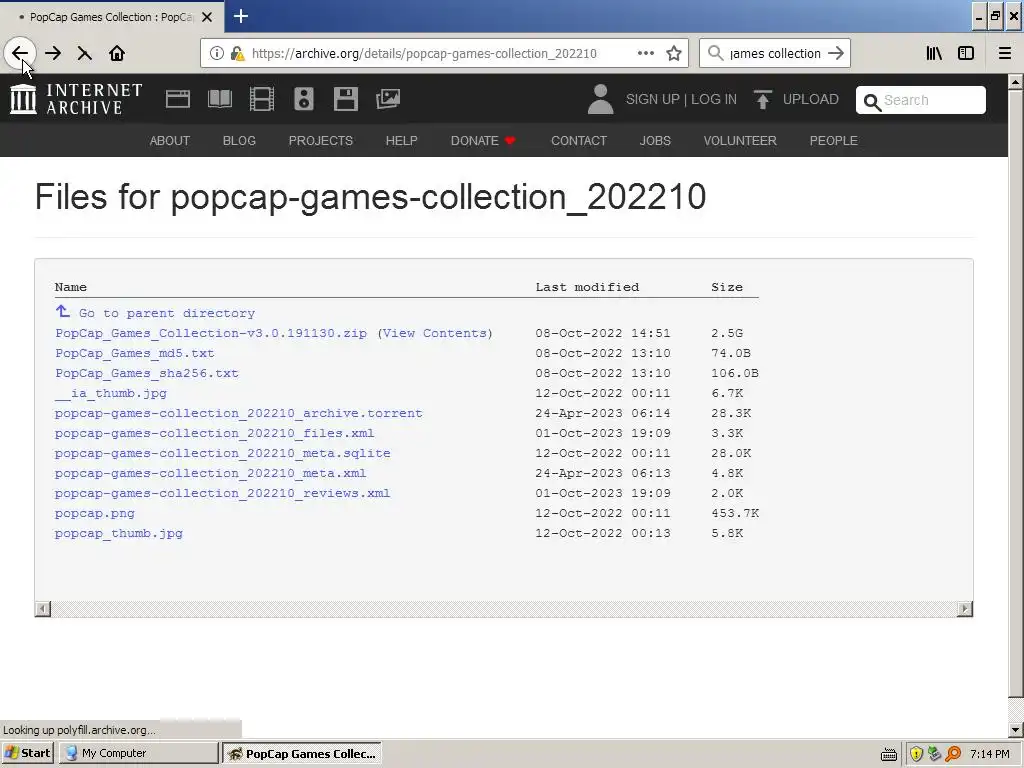Toggle the browser sidebar
This screenshot has height=768, width=1024.
coord(966,54)
